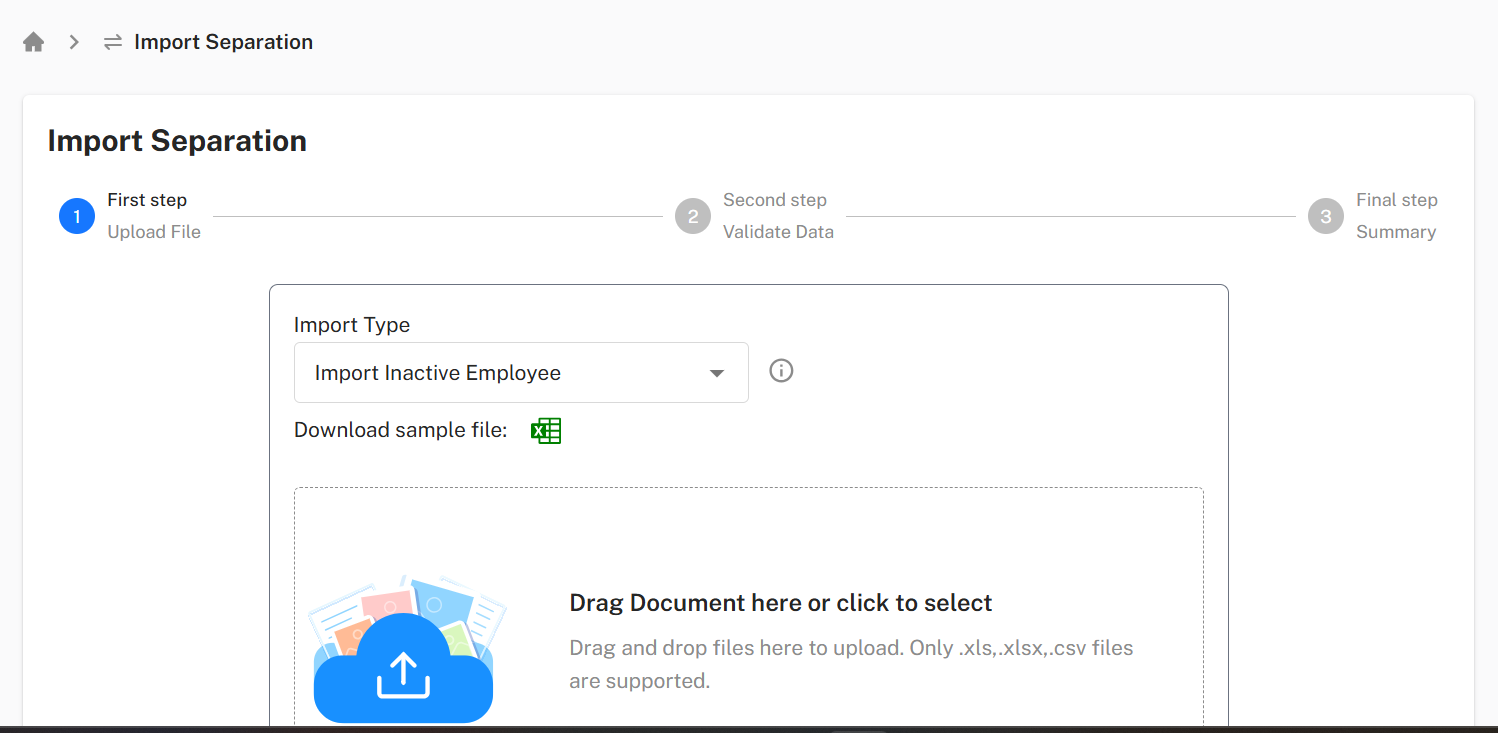
Task: Click Download sample file text
Action: point(399,430)
